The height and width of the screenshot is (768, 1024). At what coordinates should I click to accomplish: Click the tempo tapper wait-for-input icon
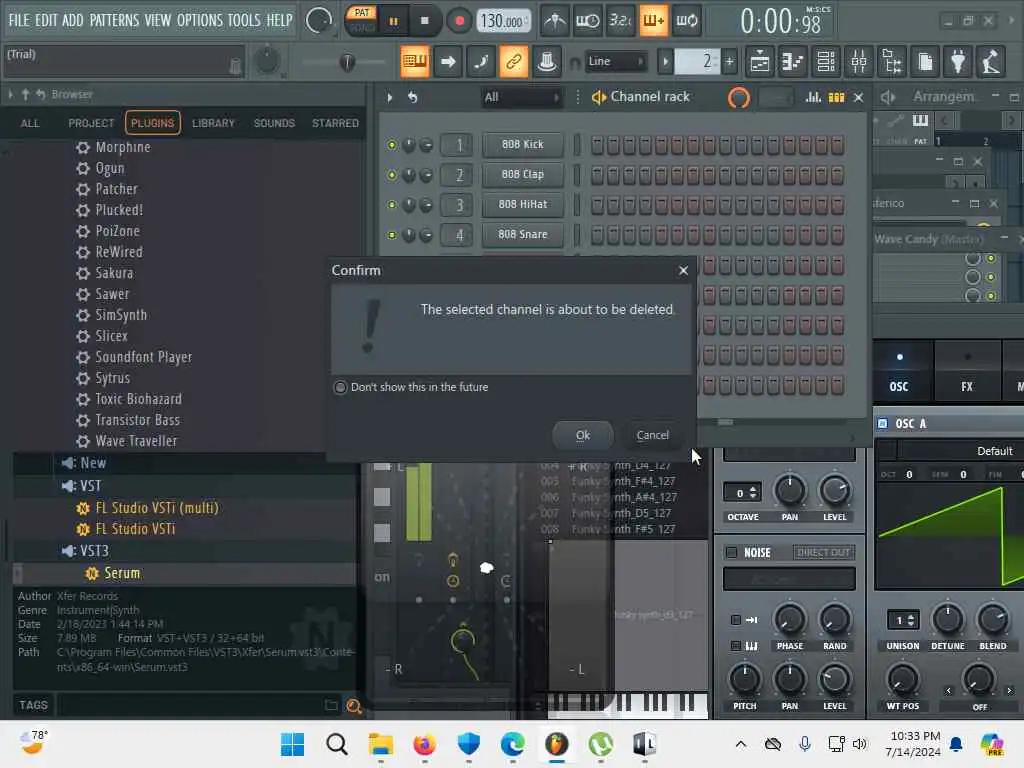click(588, 21)
